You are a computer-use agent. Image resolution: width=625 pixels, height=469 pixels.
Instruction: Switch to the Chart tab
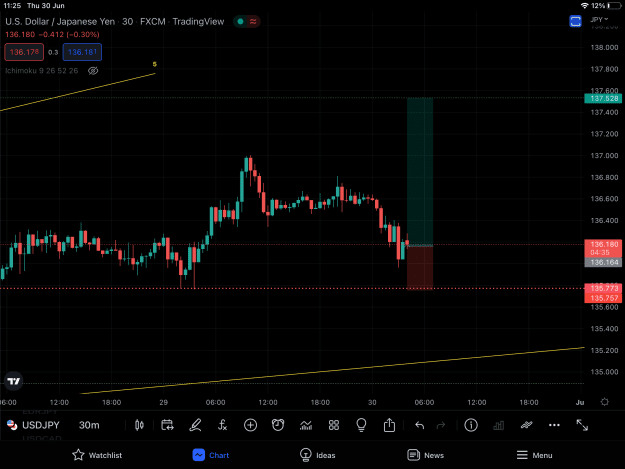[x=211, y=455]
